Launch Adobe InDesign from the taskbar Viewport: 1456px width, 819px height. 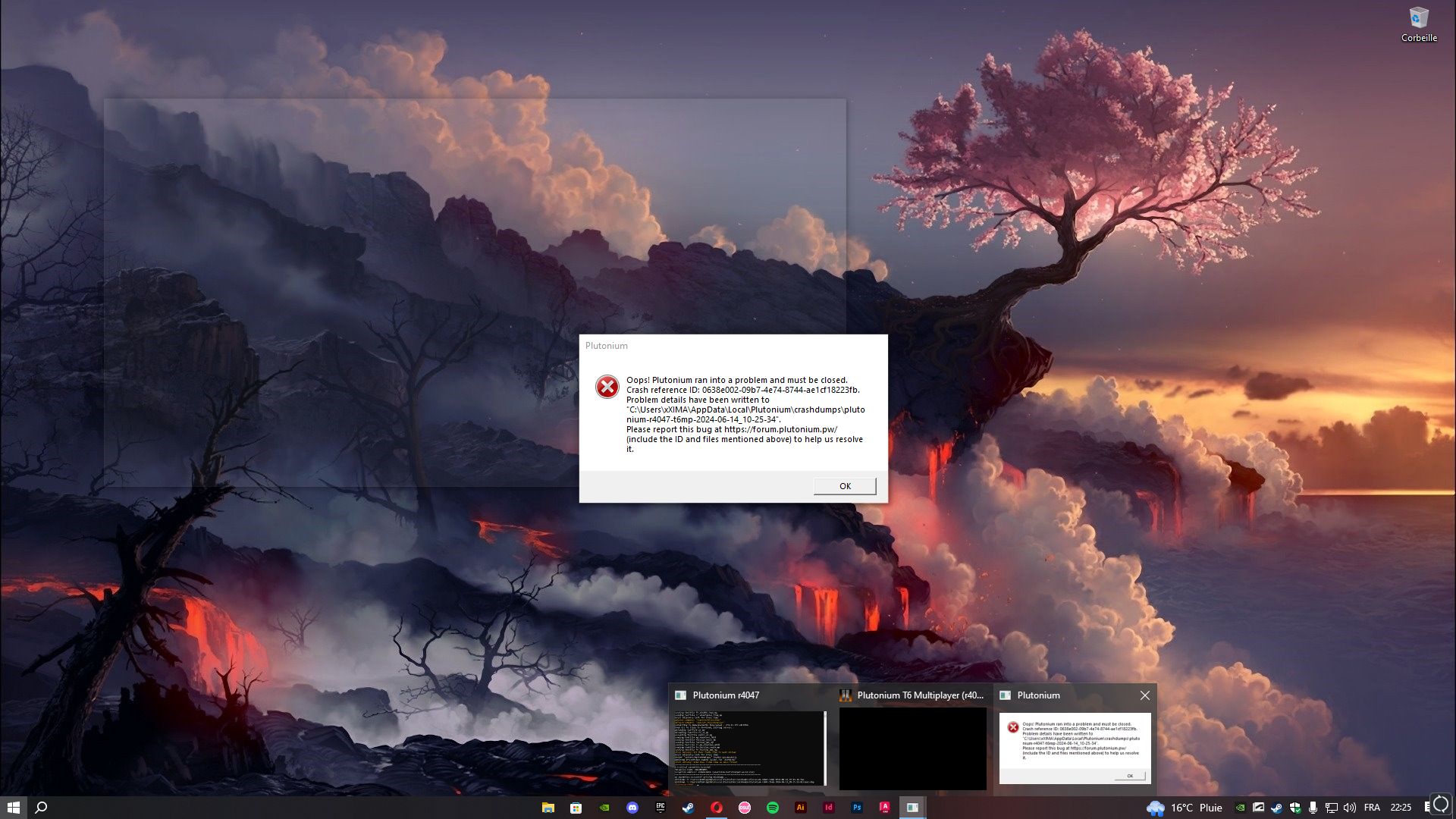(829, 808)
